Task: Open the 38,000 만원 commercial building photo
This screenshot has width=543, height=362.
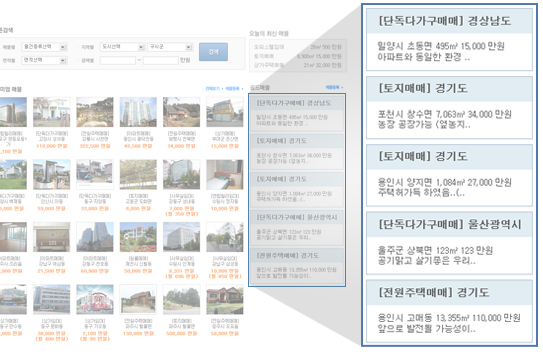Action: [x=52, y=300]
